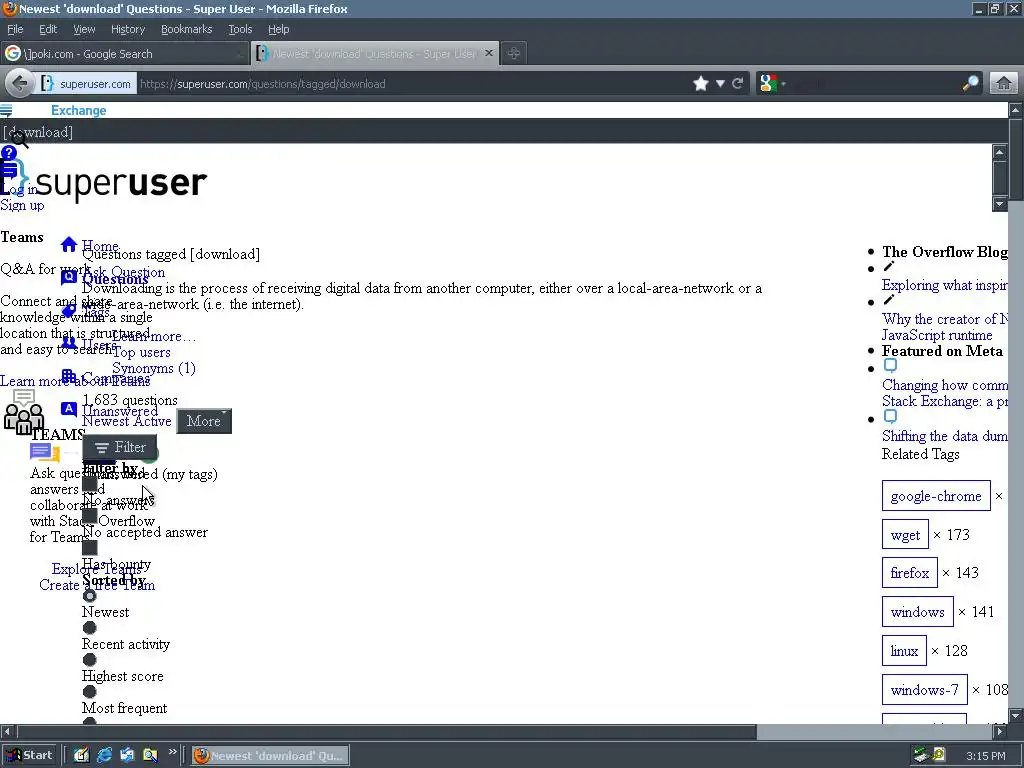Image resolution: width=1024 pixels, height=768 pixels.
Task: Select the Highest score radio button
Action: (x=89, y=660)
